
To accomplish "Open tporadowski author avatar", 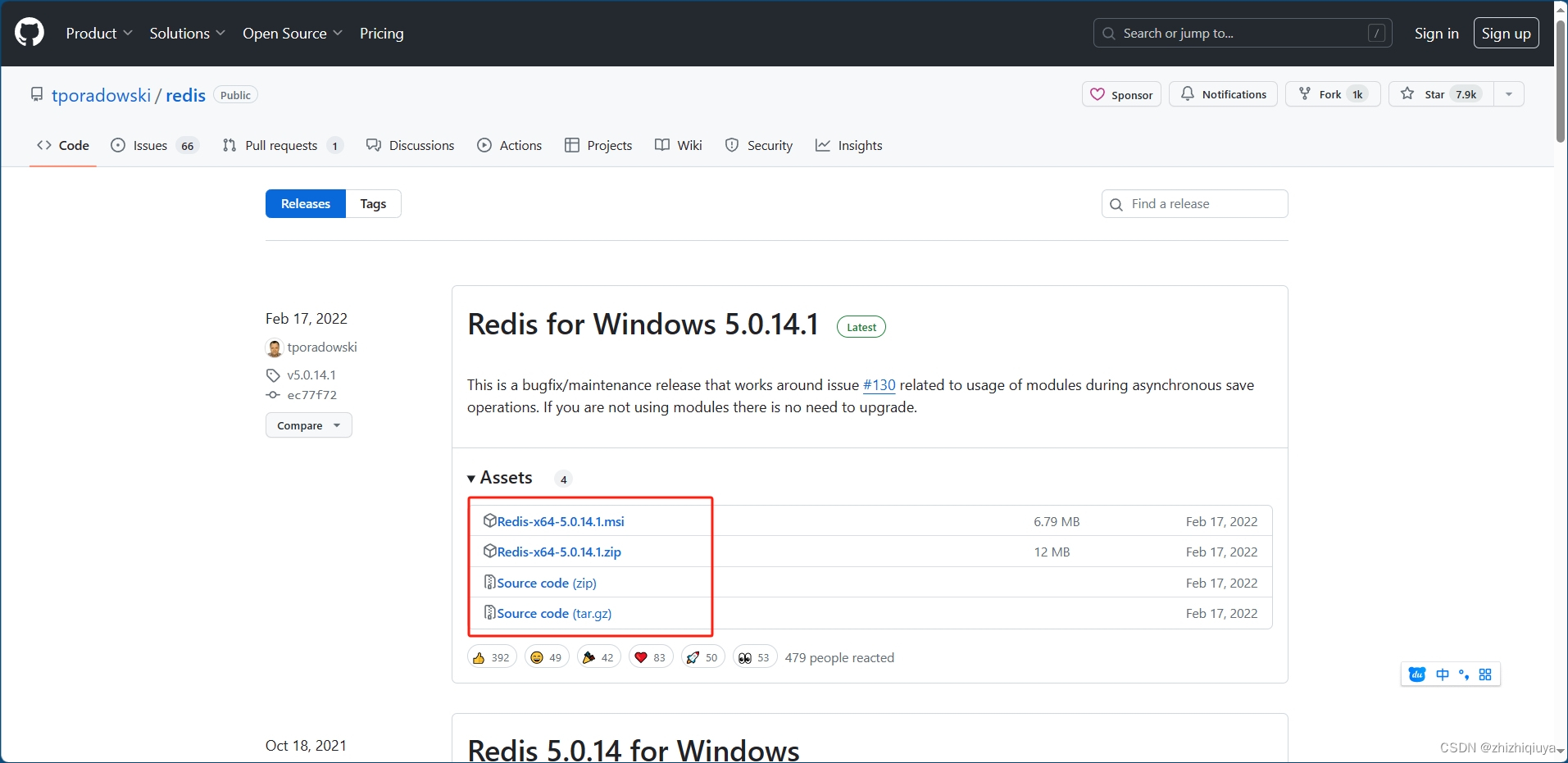I will (274, 348).
